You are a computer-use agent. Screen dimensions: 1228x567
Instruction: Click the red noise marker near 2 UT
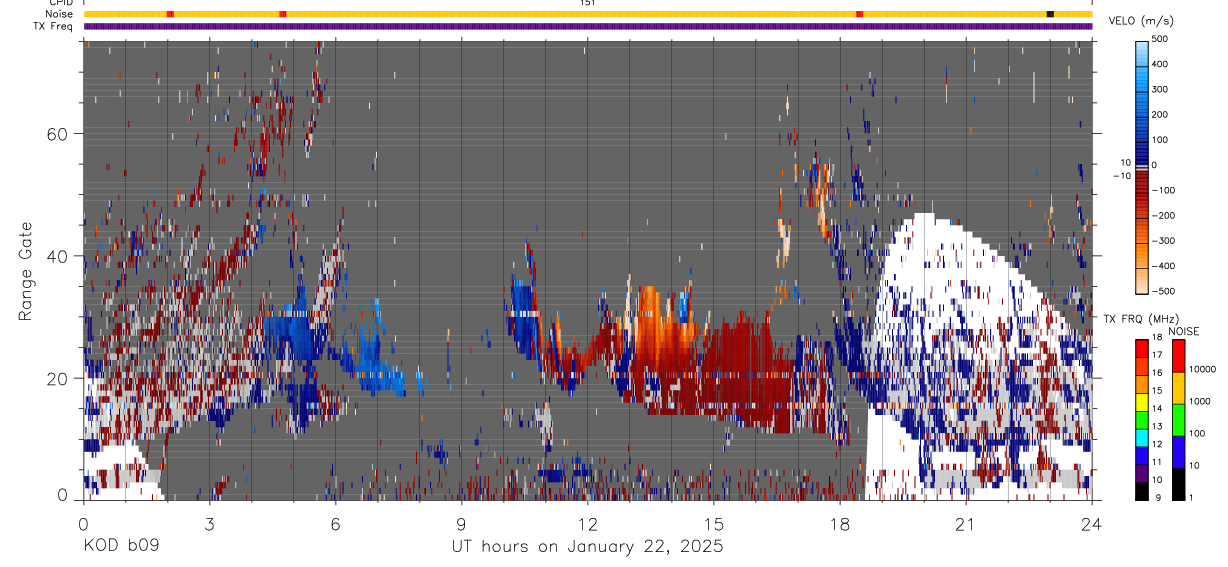[170, 14]
